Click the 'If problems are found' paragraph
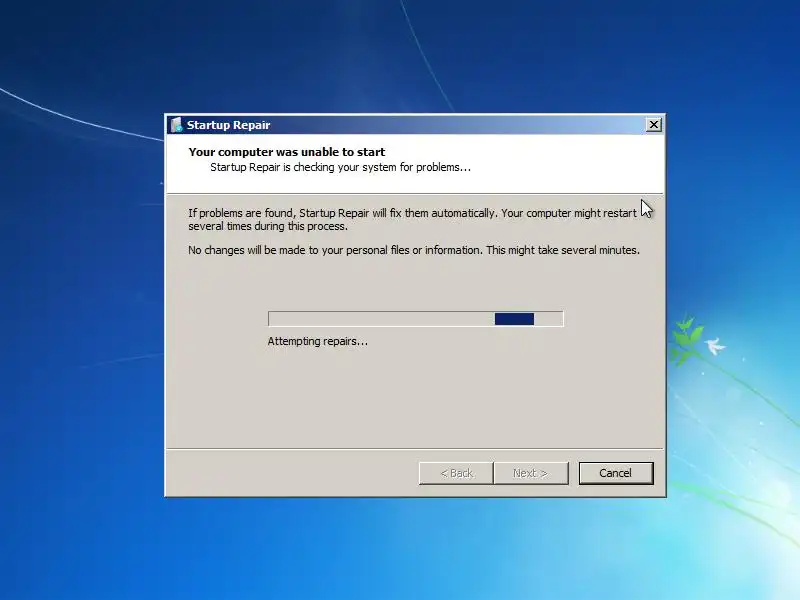 (412, 219)
